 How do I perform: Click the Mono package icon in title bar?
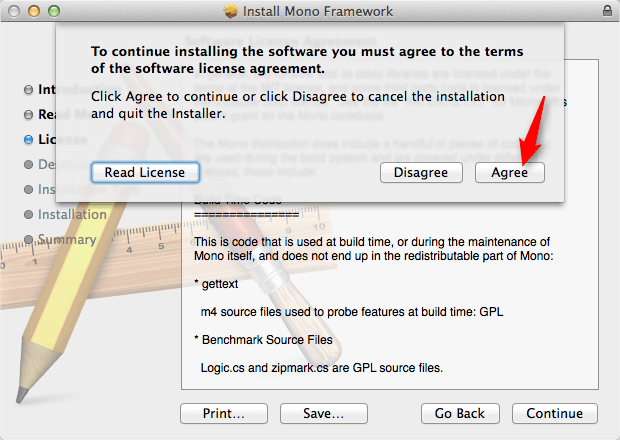(231, 11)
